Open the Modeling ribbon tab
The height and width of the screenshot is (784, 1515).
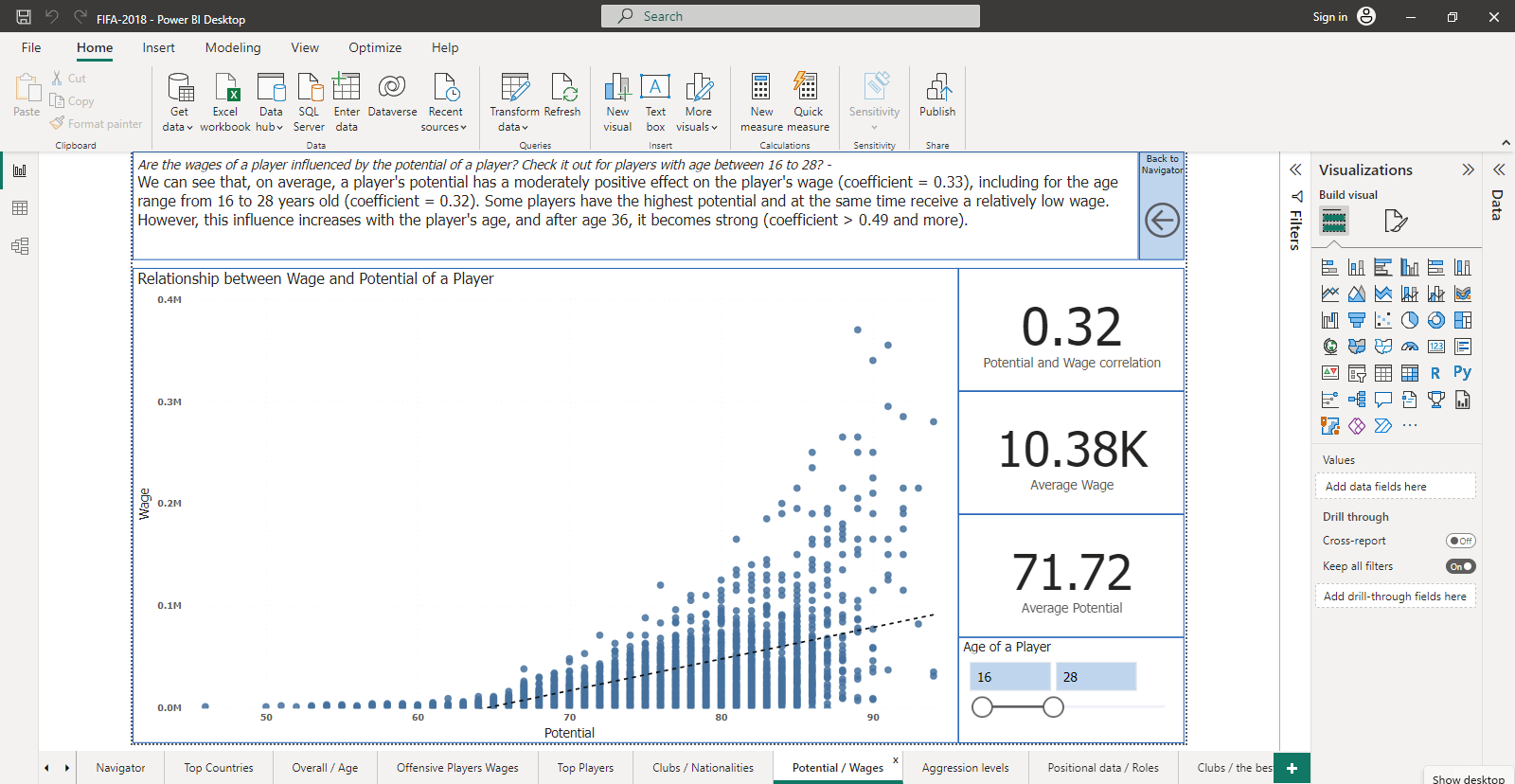click(x=233, y=47)
